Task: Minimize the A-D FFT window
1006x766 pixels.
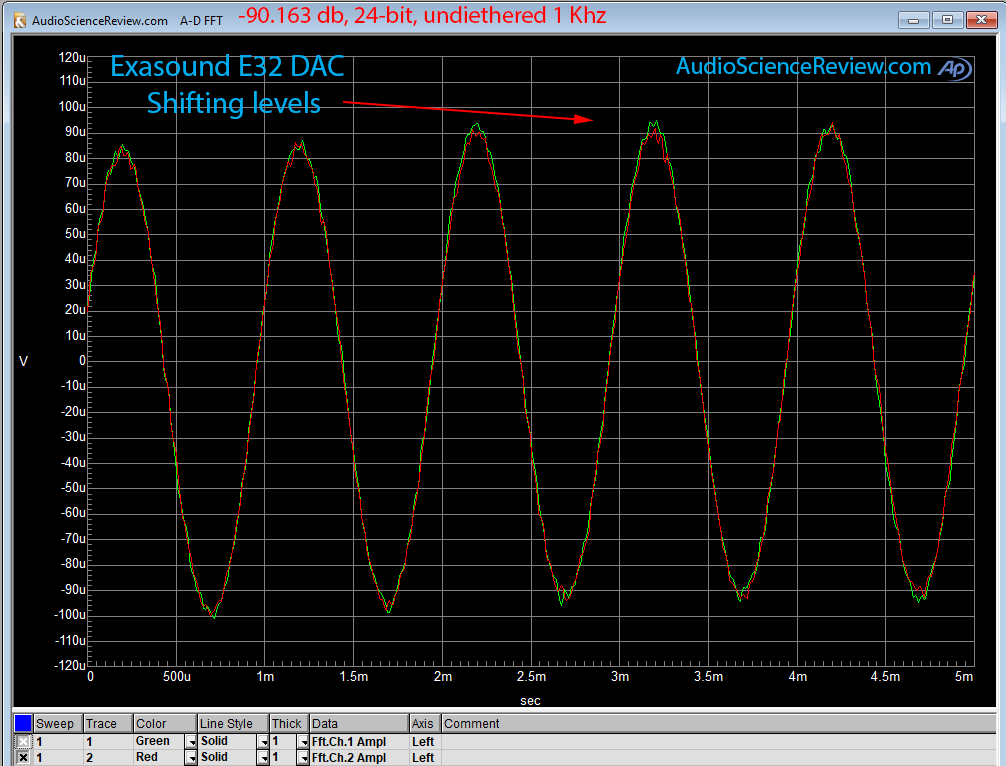Action: point(914,20)
